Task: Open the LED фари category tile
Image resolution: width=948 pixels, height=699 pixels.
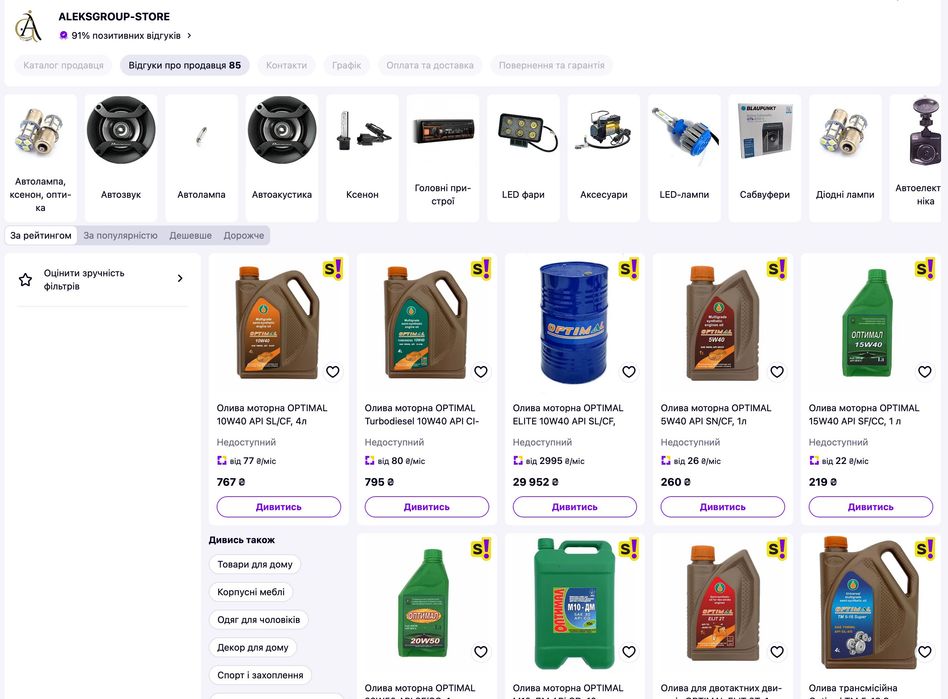Action: (523, 157)
